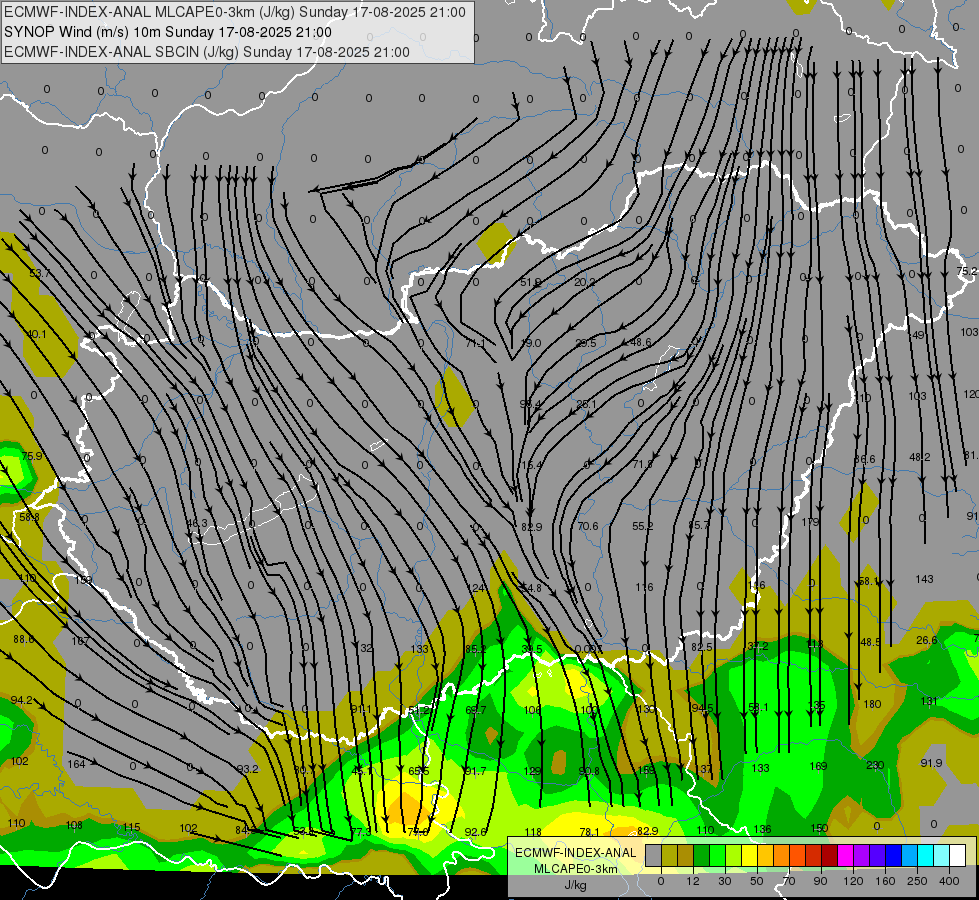Click legend scale value 250
This screenshot has height=900, width=979.
917,881
